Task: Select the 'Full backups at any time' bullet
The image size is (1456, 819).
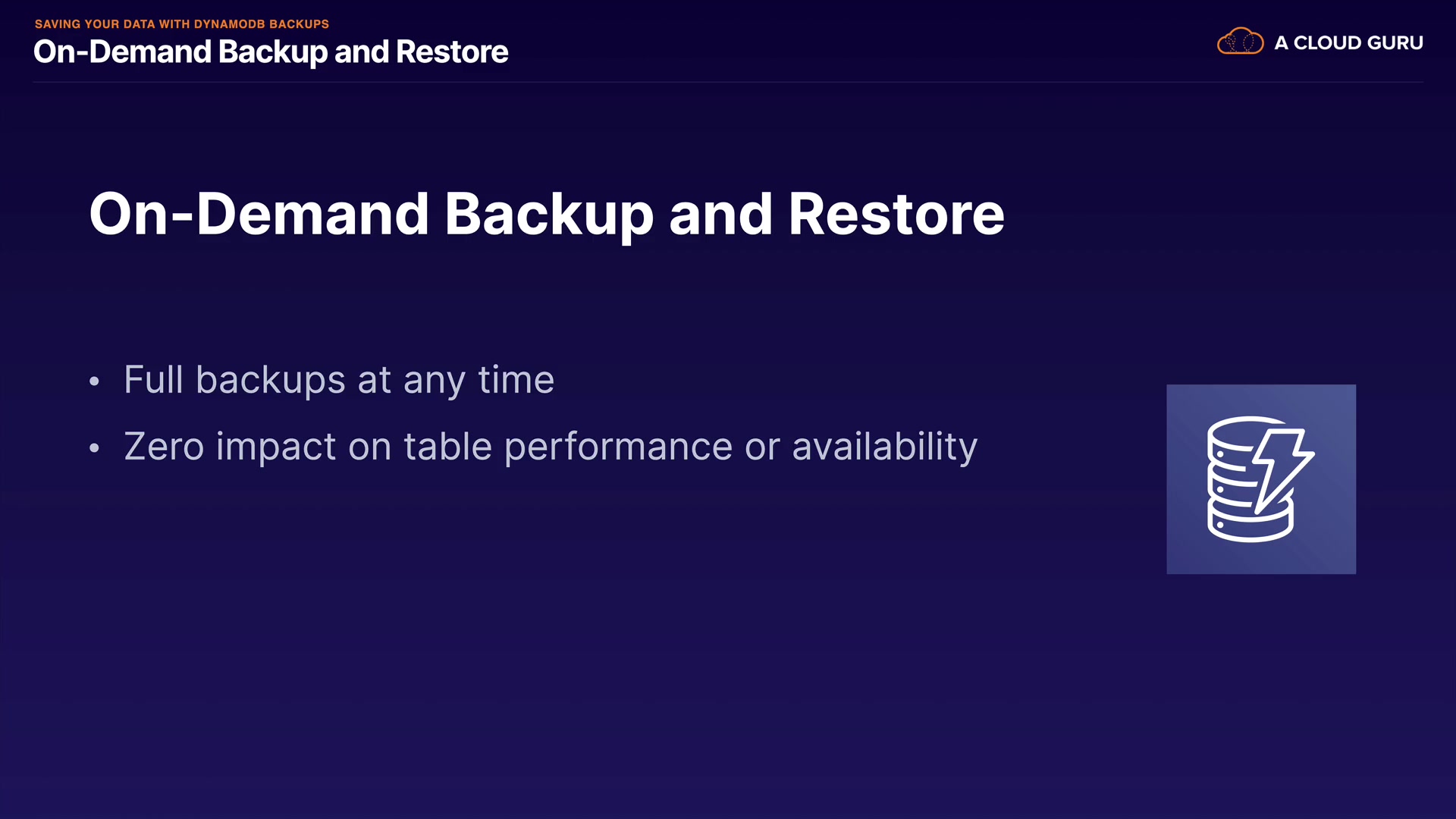Action: click(339, 380)
